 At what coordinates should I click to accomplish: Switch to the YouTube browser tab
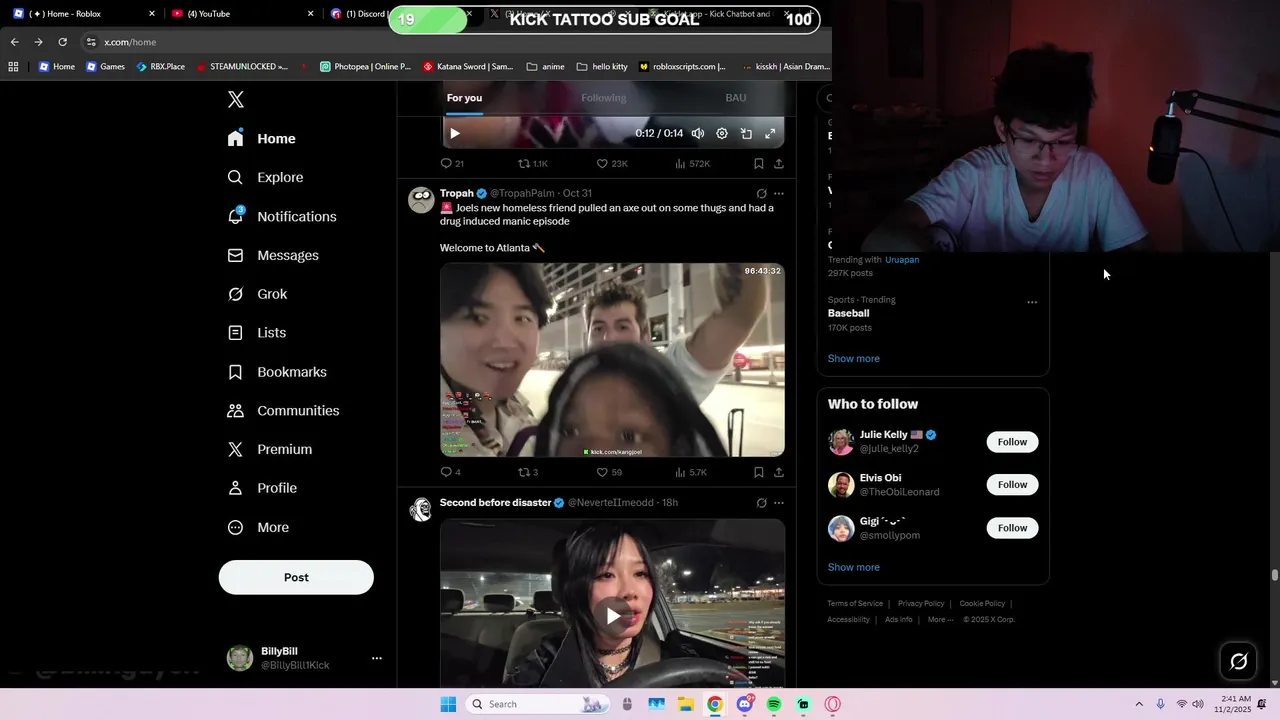coord(240,14)
